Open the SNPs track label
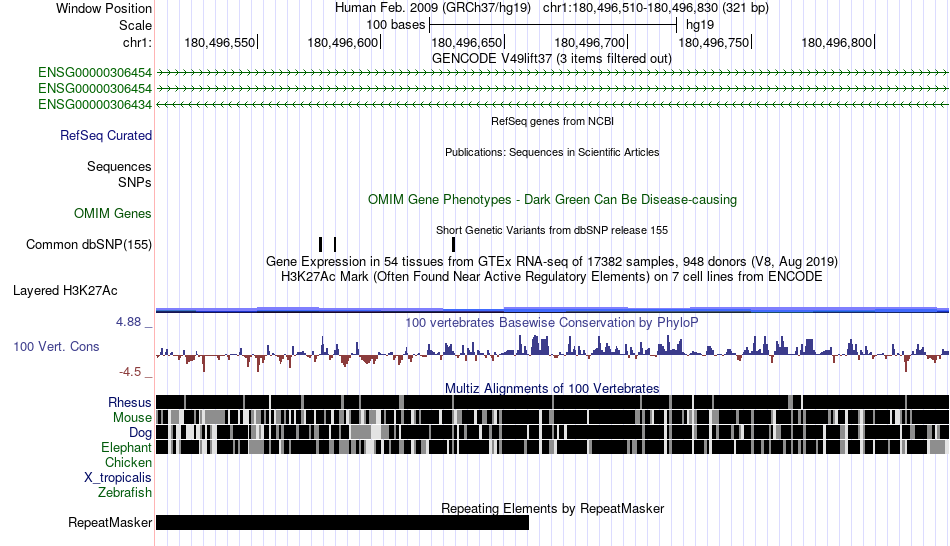Screen dimensions: 950x546 (135, 182)
